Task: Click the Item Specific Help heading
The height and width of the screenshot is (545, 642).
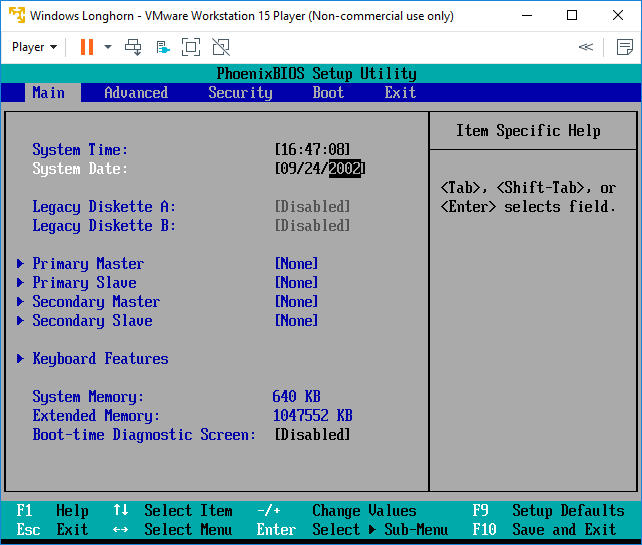Action: (528, 131)
